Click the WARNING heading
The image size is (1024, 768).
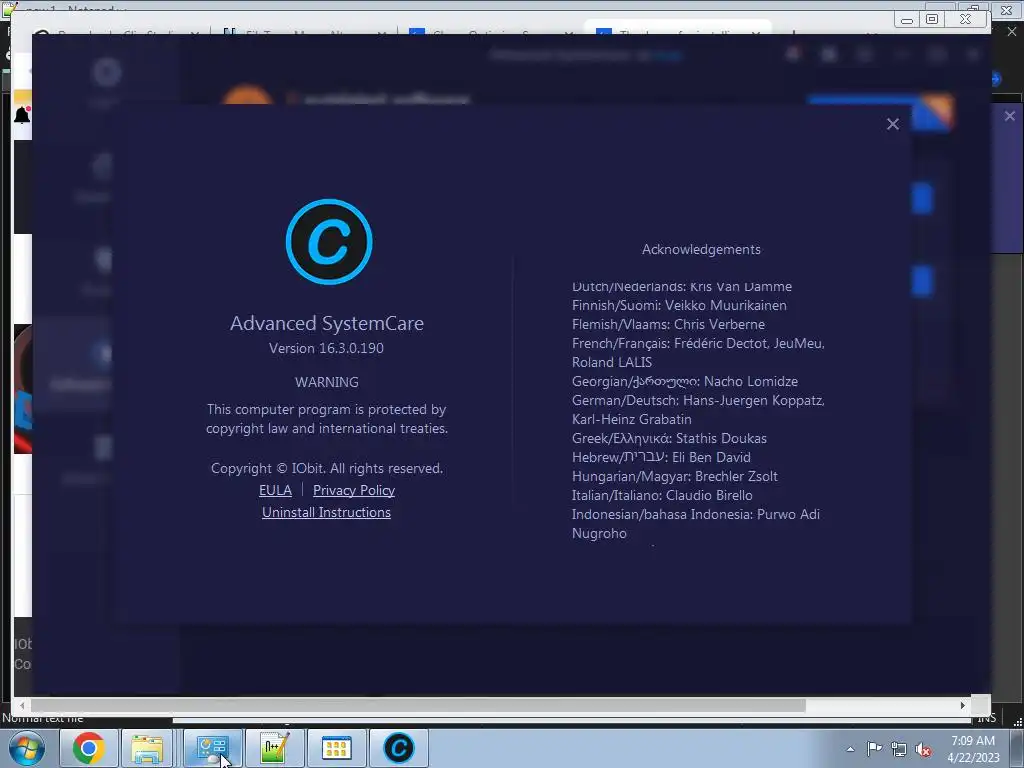[x=327, y=382]
